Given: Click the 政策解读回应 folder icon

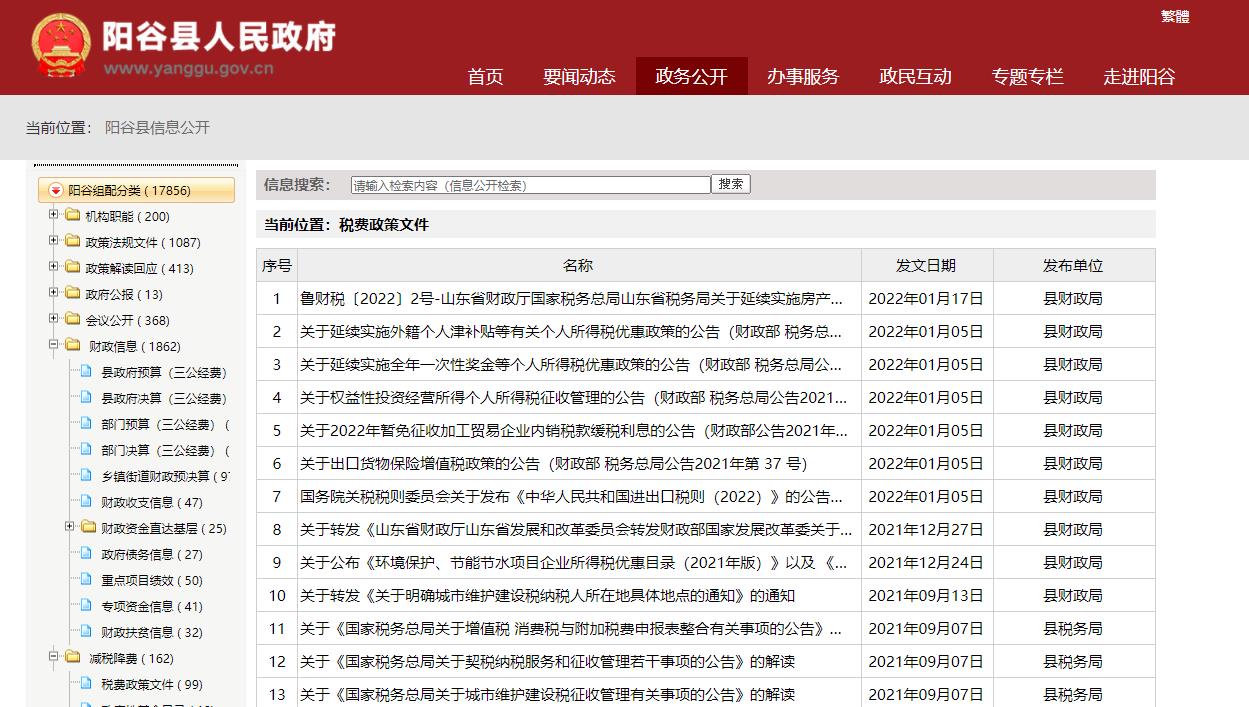Looking at the screenshot, I should (x=72, y=267).
